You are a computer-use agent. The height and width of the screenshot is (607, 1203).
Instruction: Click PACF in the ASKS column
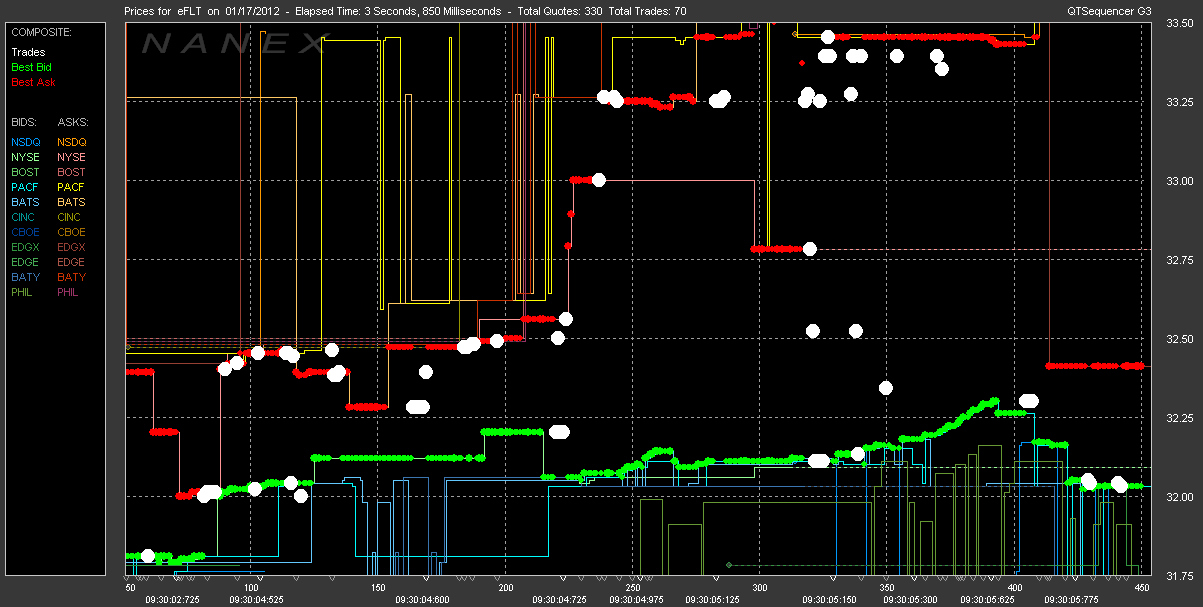72,187
